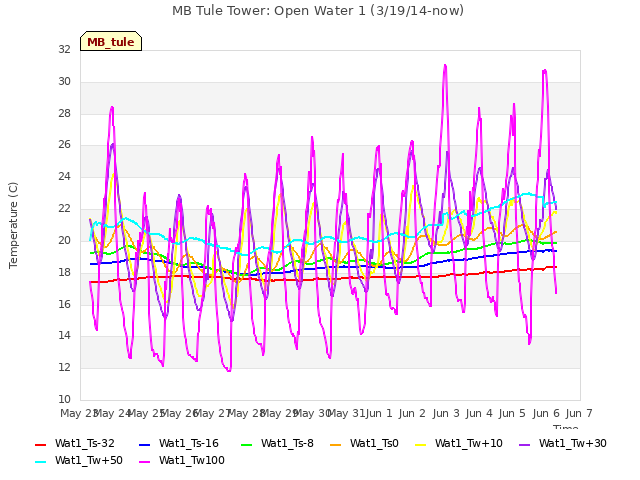Click the Temperature (C) axis label
The height and width of the screenshot is (480, 640).
tap(13, 225)
